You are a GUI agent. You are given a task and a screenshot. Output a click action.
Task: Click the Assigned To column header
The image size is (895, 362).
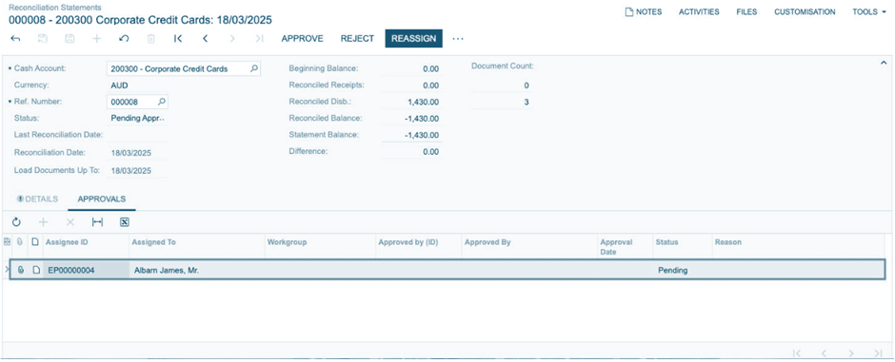tap(197, 246)
